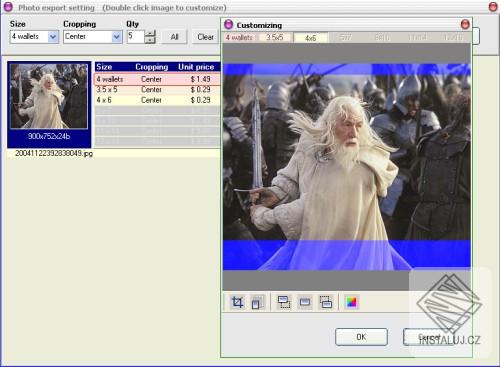Select the 4 wallets tab in Customizing
The width and height of the screenshot is (500, 367).
[240, 37]
